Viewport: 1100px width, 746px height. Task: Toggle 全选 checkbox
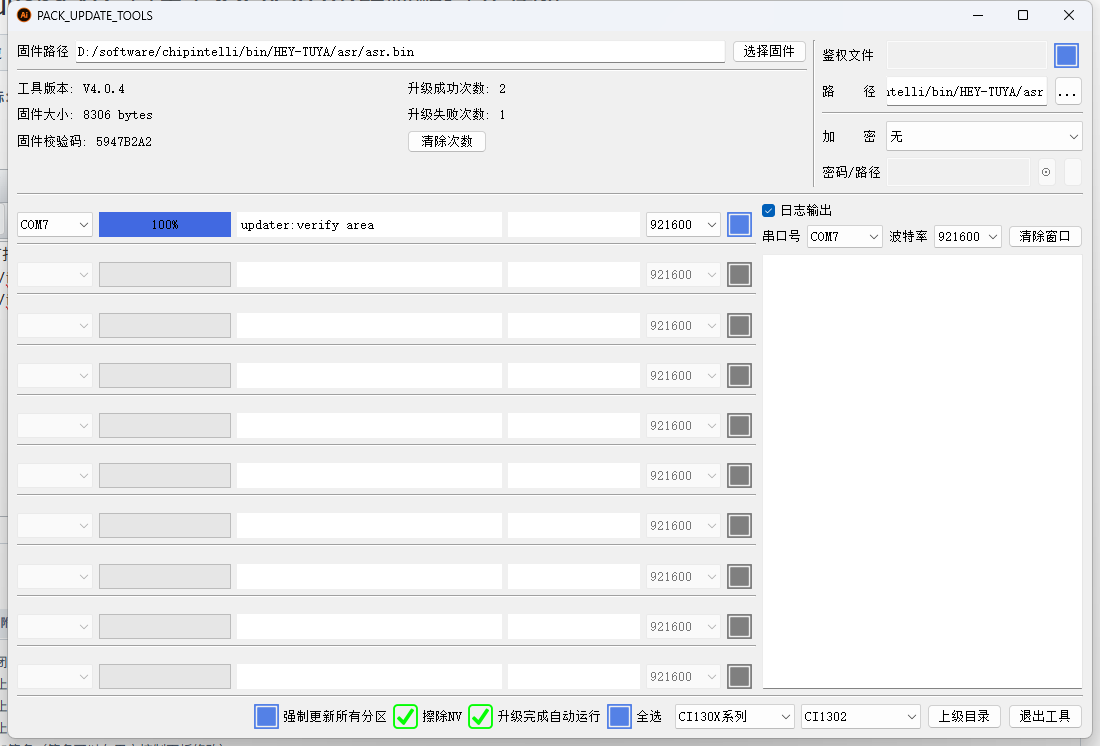tap(619, 717)
